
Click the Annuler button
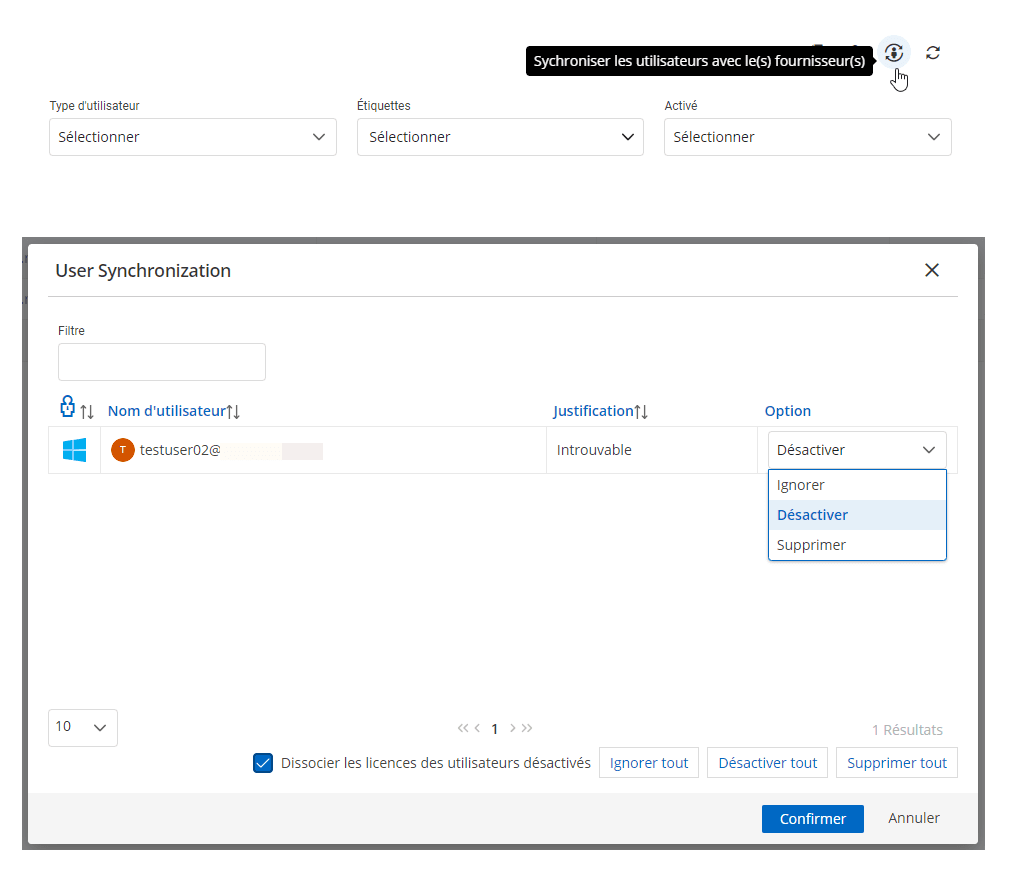click(913, 818)
